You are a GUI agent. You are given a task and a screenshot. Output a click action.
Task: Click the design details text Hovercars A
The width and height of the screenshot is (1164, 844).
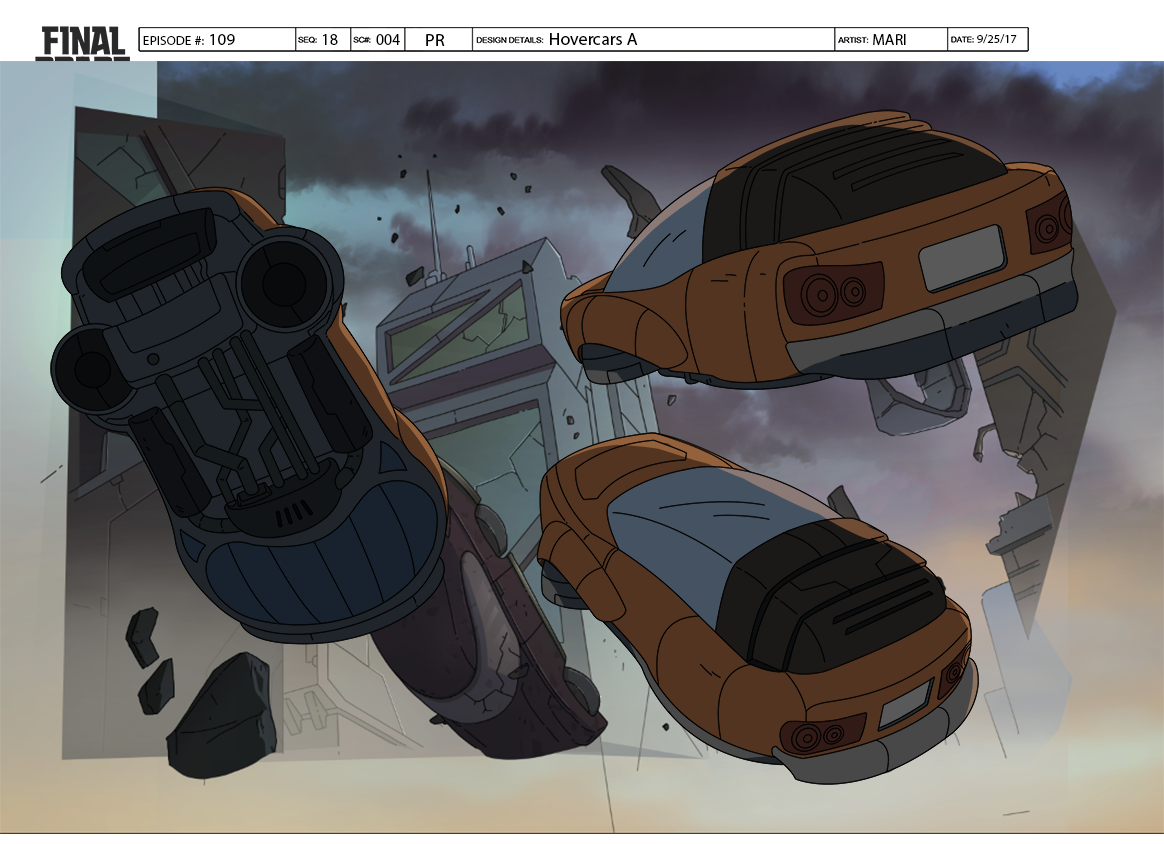pos(592,39)
